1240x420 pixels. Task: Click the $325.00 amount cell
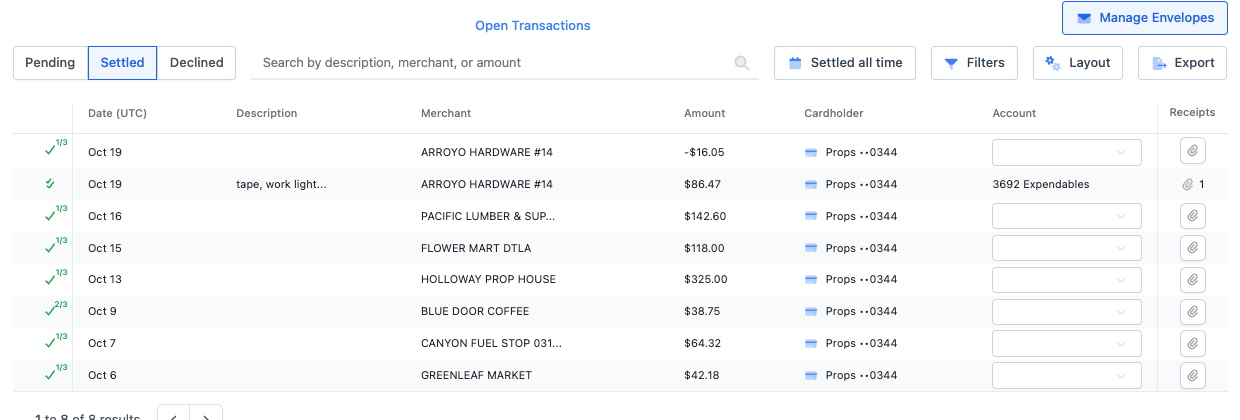pyautogui.click(x=706, y=279)
